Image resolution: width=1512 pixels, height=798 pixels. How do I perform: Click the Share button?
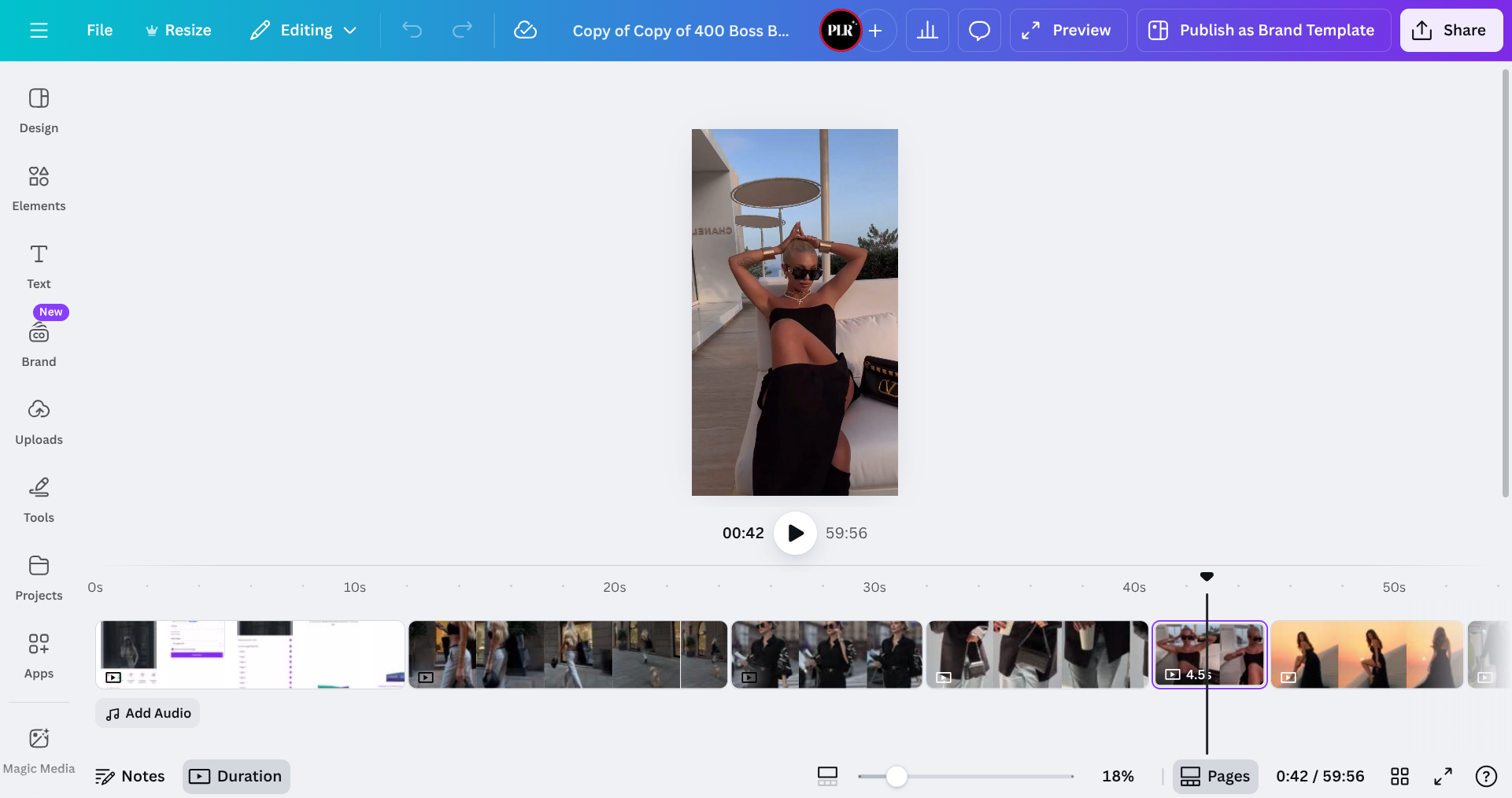[1451, 30]
